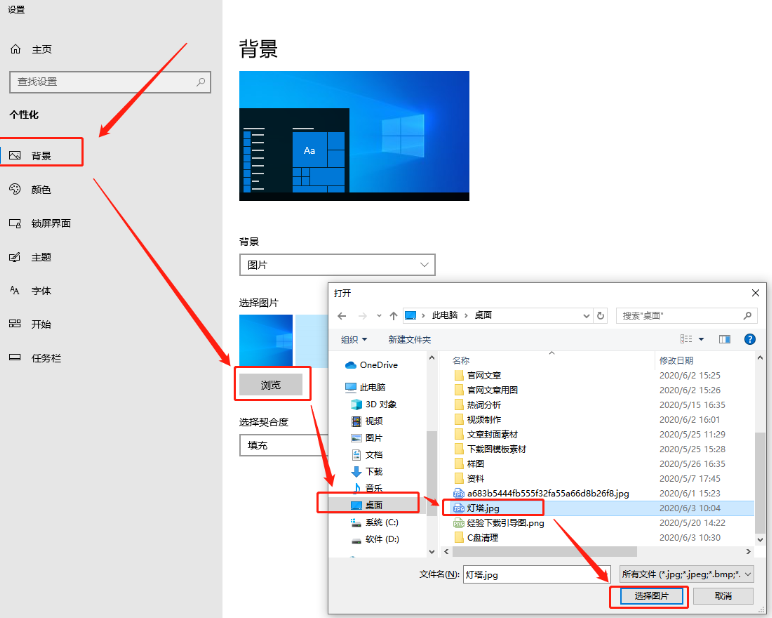Toggle the preview pane icon
This screenshot has height=618, width=772.
coord(724,340)
